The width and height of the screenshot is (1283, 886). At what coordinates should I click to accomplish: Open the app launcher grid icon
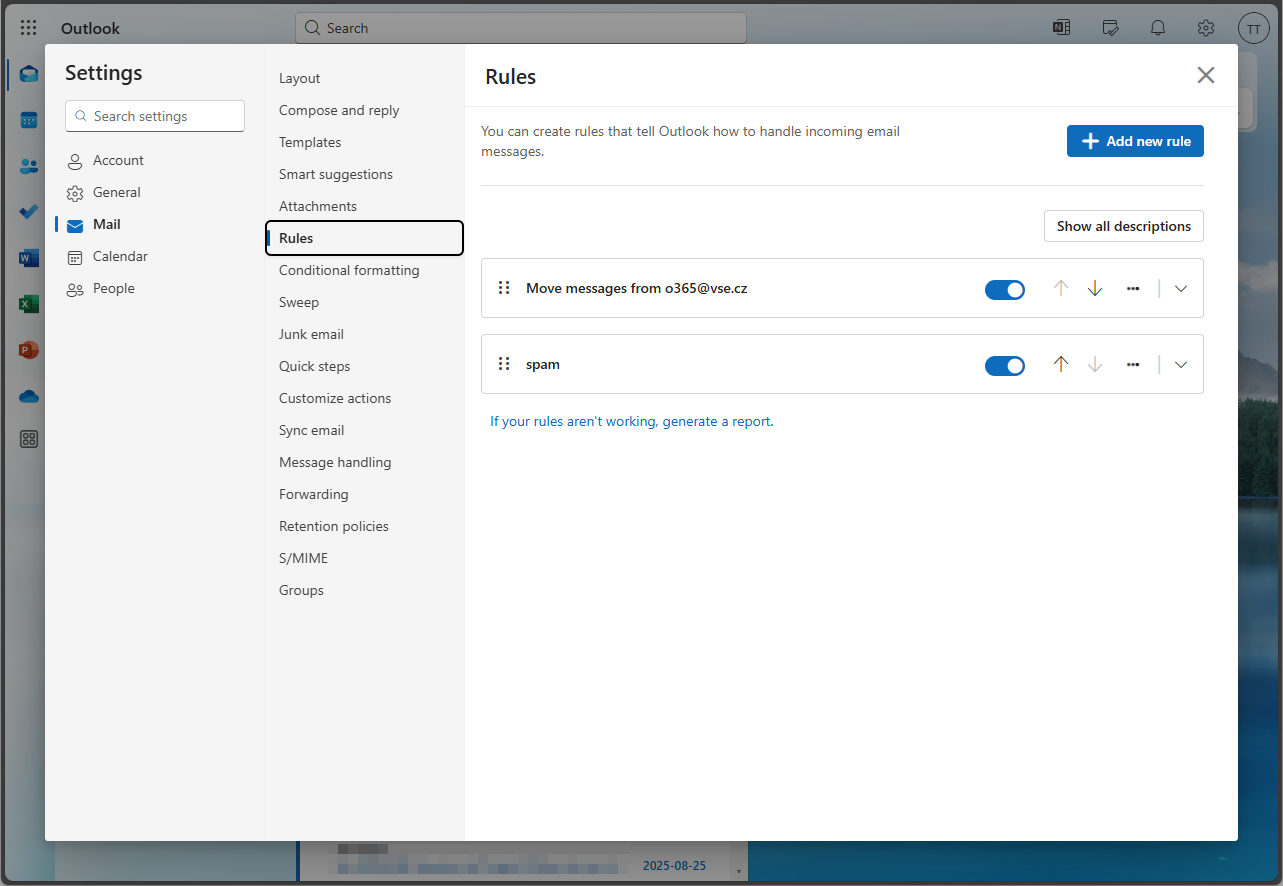point(29,28)
